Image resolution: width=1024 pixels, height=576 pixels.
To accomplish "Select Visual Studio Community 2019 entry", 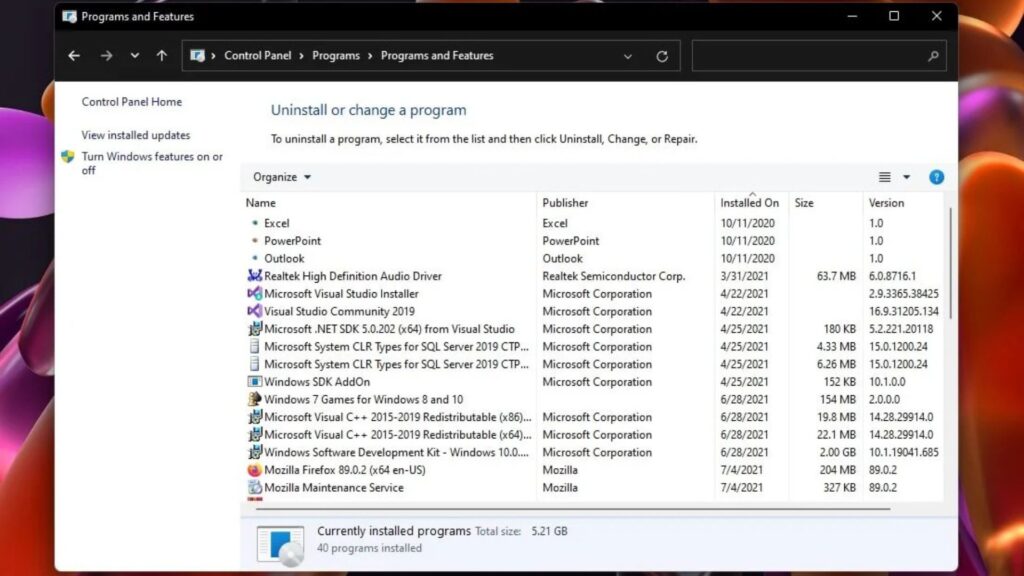I will [339, 312].
